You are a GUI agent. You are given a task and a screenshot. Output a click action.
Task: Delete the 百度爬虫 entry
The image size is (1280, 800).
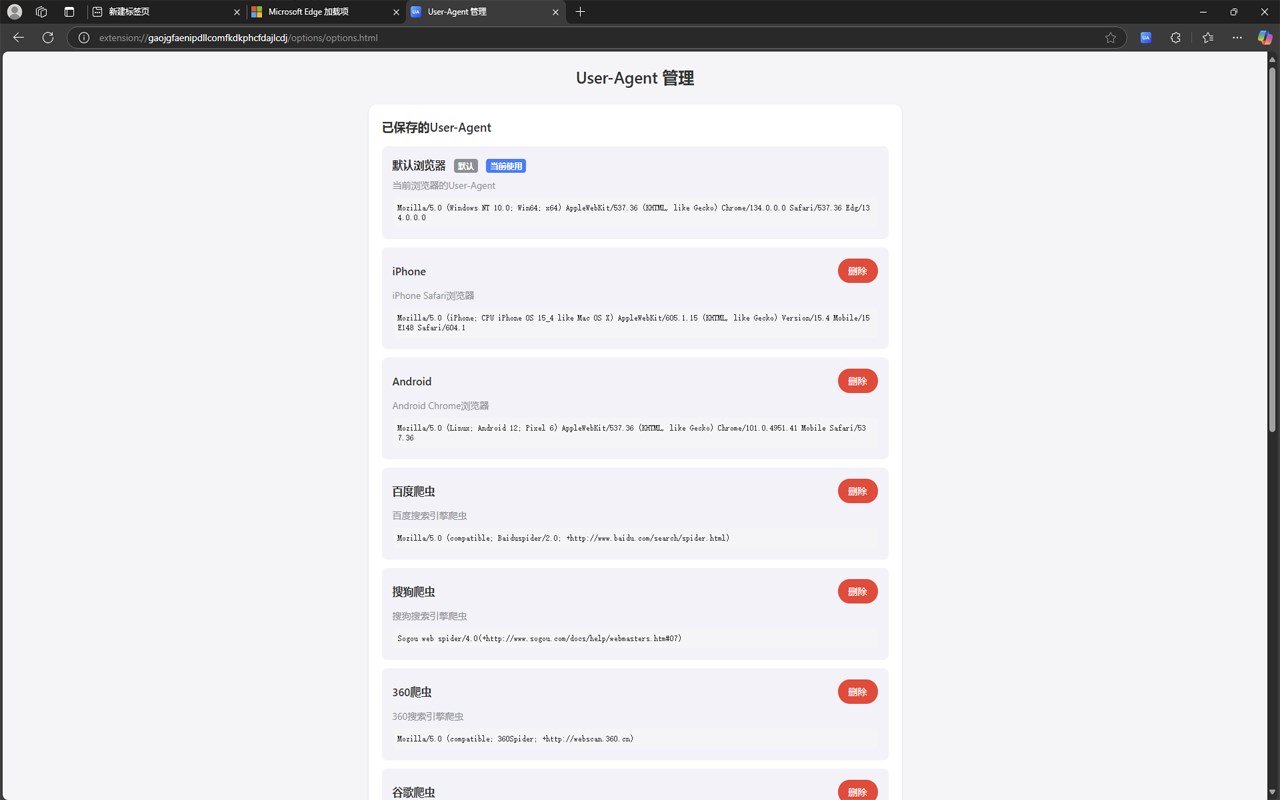point(857,491)
